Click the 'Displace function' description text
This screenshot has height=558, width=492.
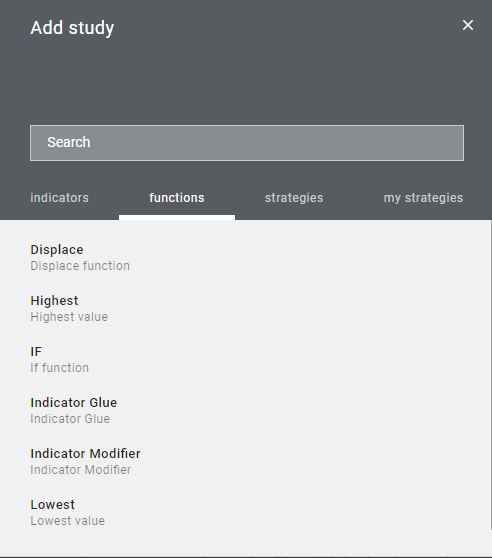[80, 266]
